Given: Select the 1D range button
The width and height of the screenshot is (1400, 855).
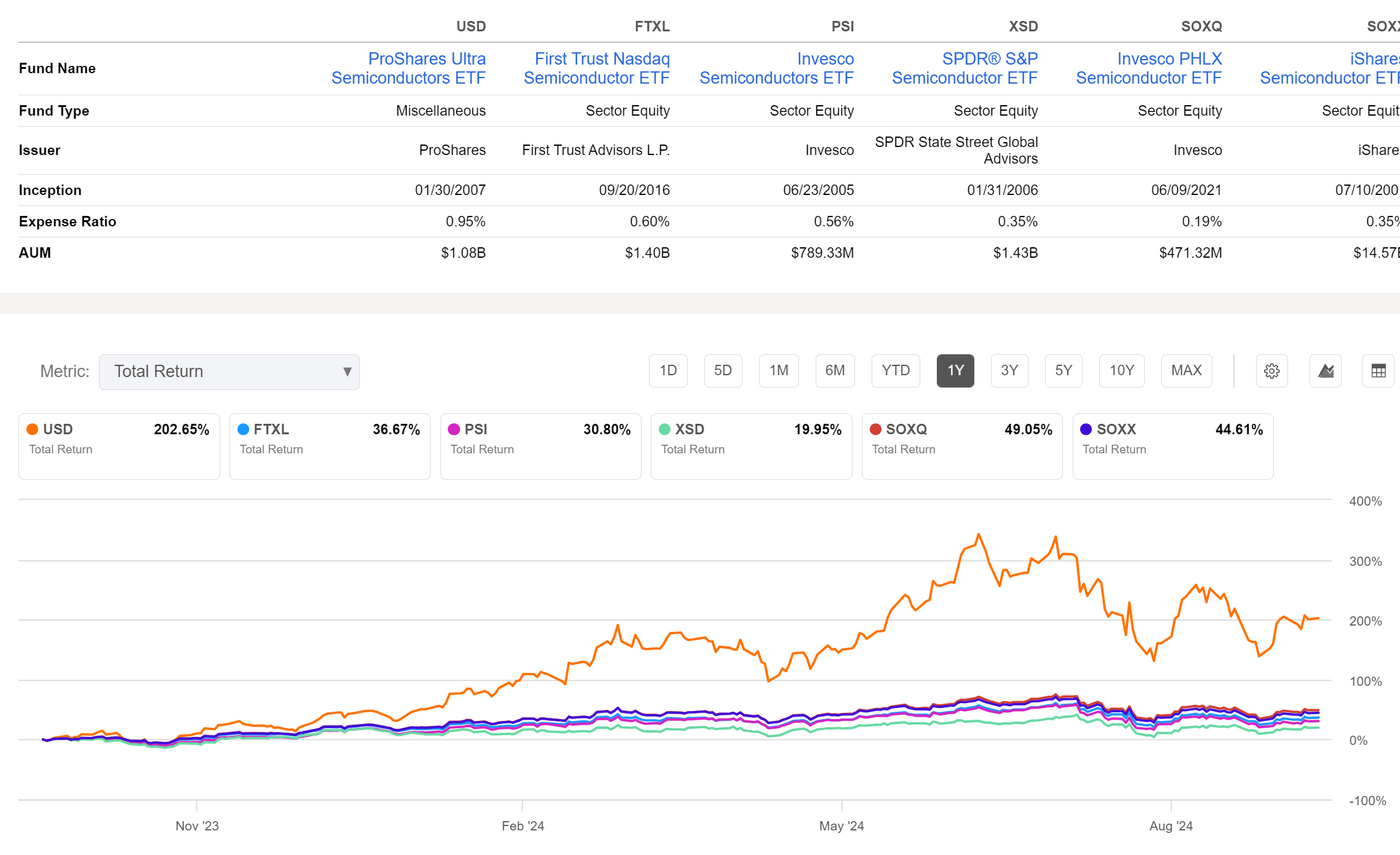Looking at the screenshot, I should click(667, 370).
